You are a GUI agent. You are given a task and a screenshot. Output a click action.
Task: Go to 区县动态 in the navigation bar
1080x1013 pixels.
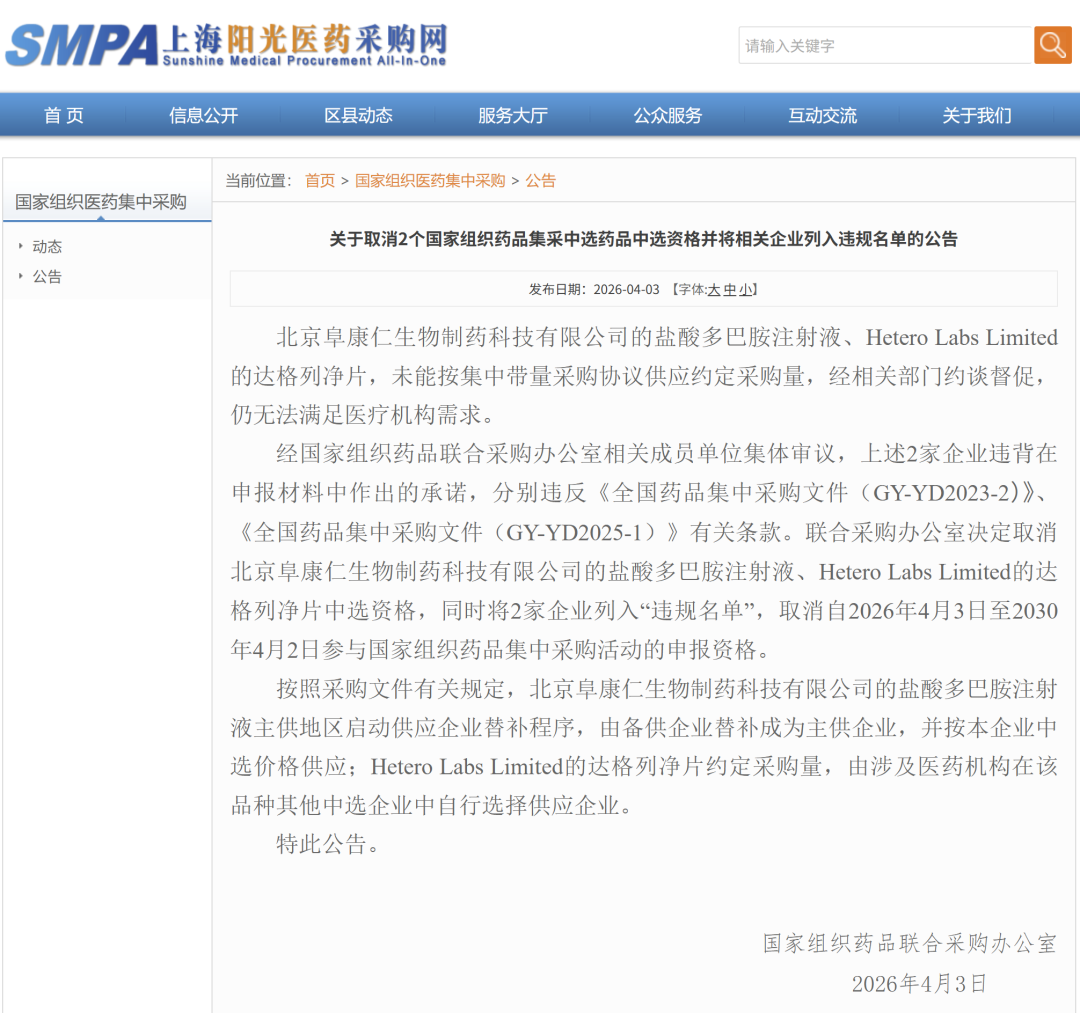coord(358,116)
